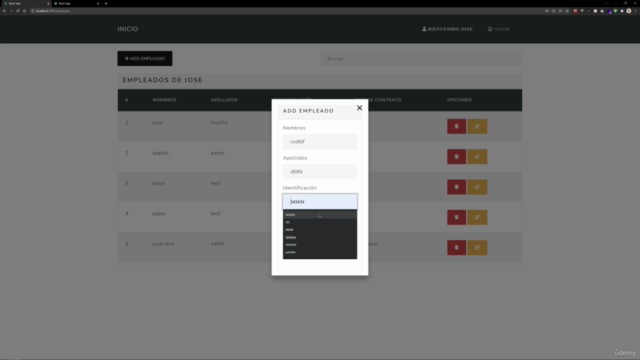
Task: Go forward with browser forward arrow
Action: 11,11
